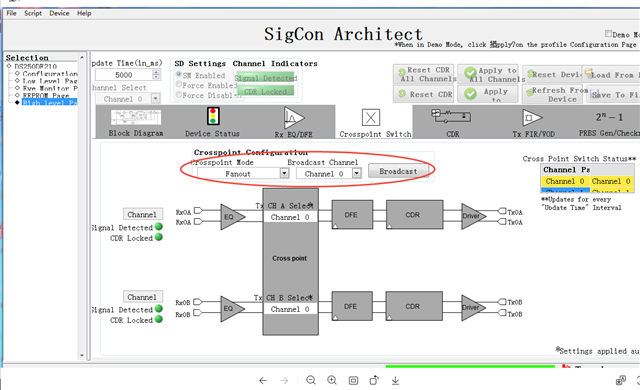
Task: Collapse the DS250DF210 tree node
Action: pyautogui.click(x=9, y=66)
